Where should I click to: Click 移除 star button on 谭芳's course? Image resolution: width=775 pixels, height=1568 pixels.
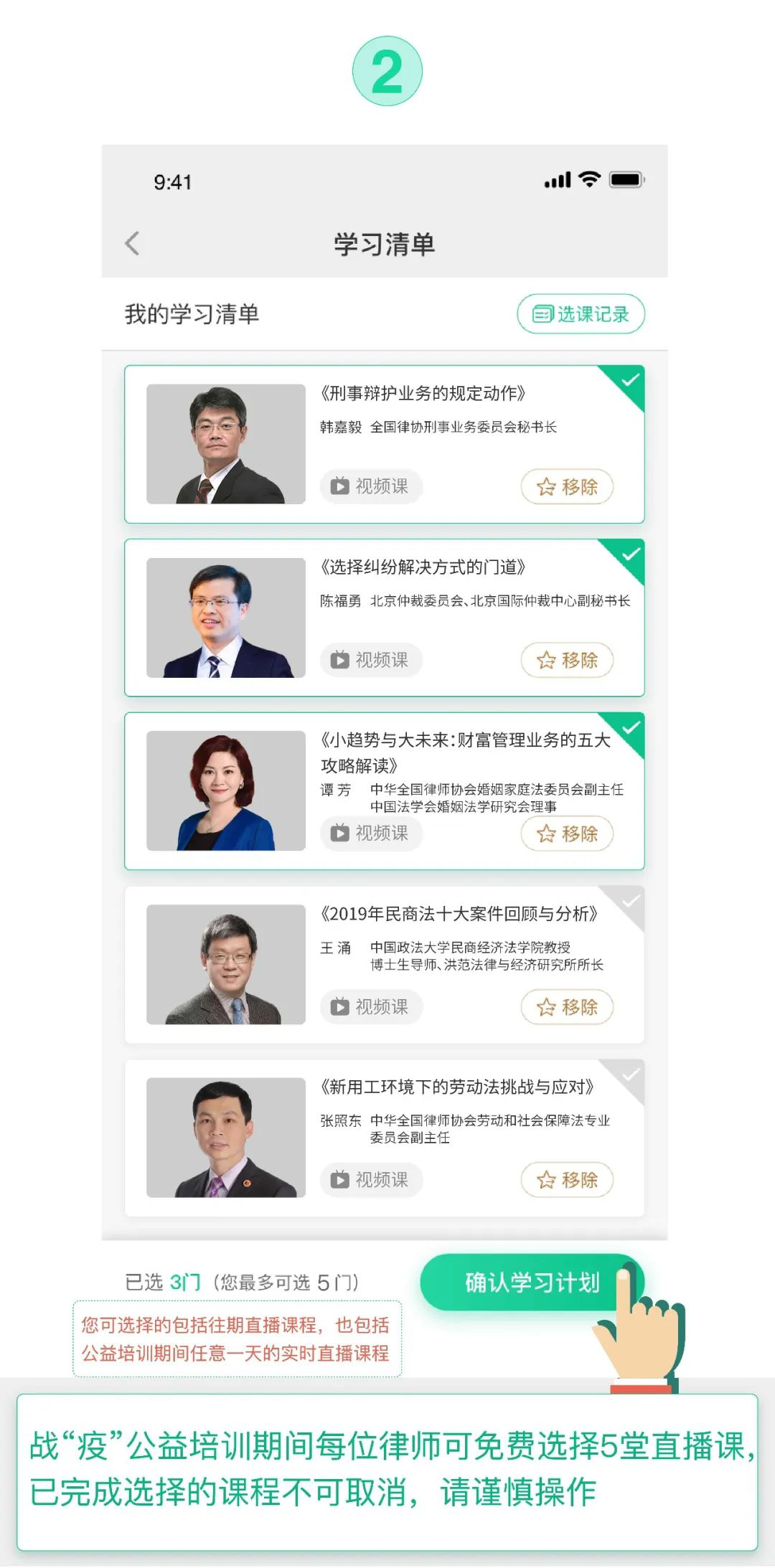coord(567,833)
